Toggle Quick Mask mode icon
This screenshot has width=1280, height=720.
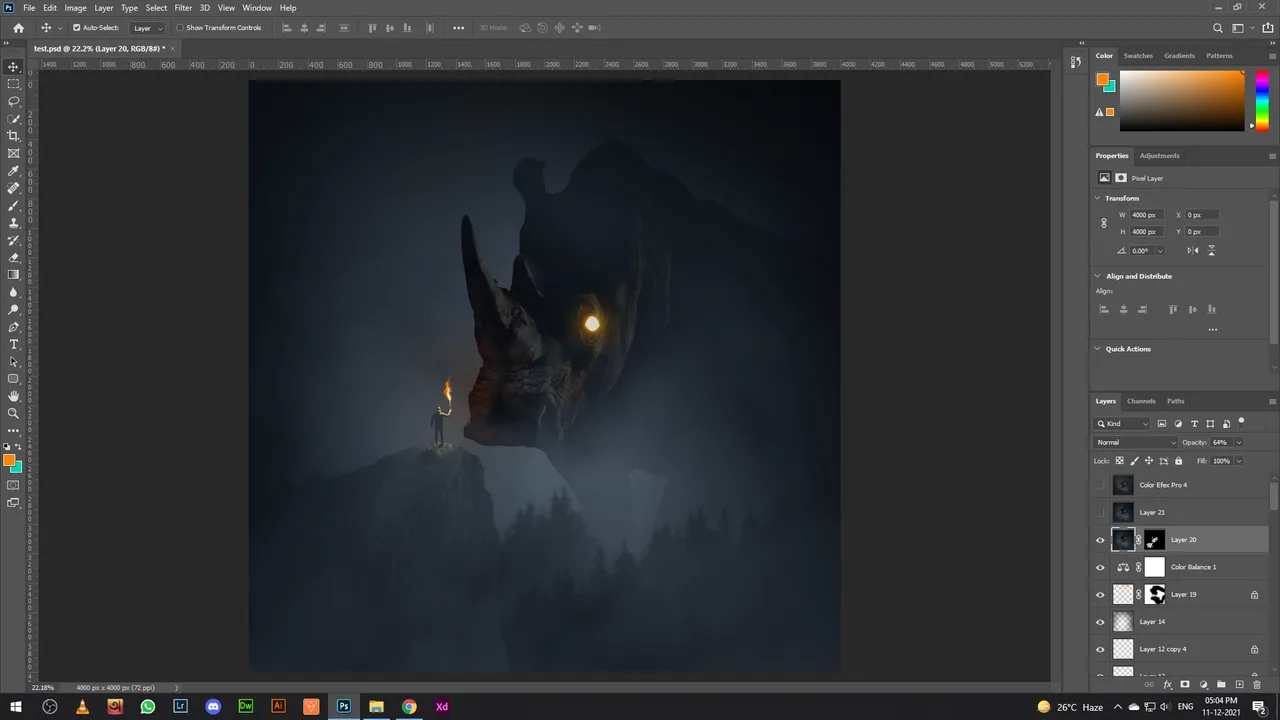[13, 485]
